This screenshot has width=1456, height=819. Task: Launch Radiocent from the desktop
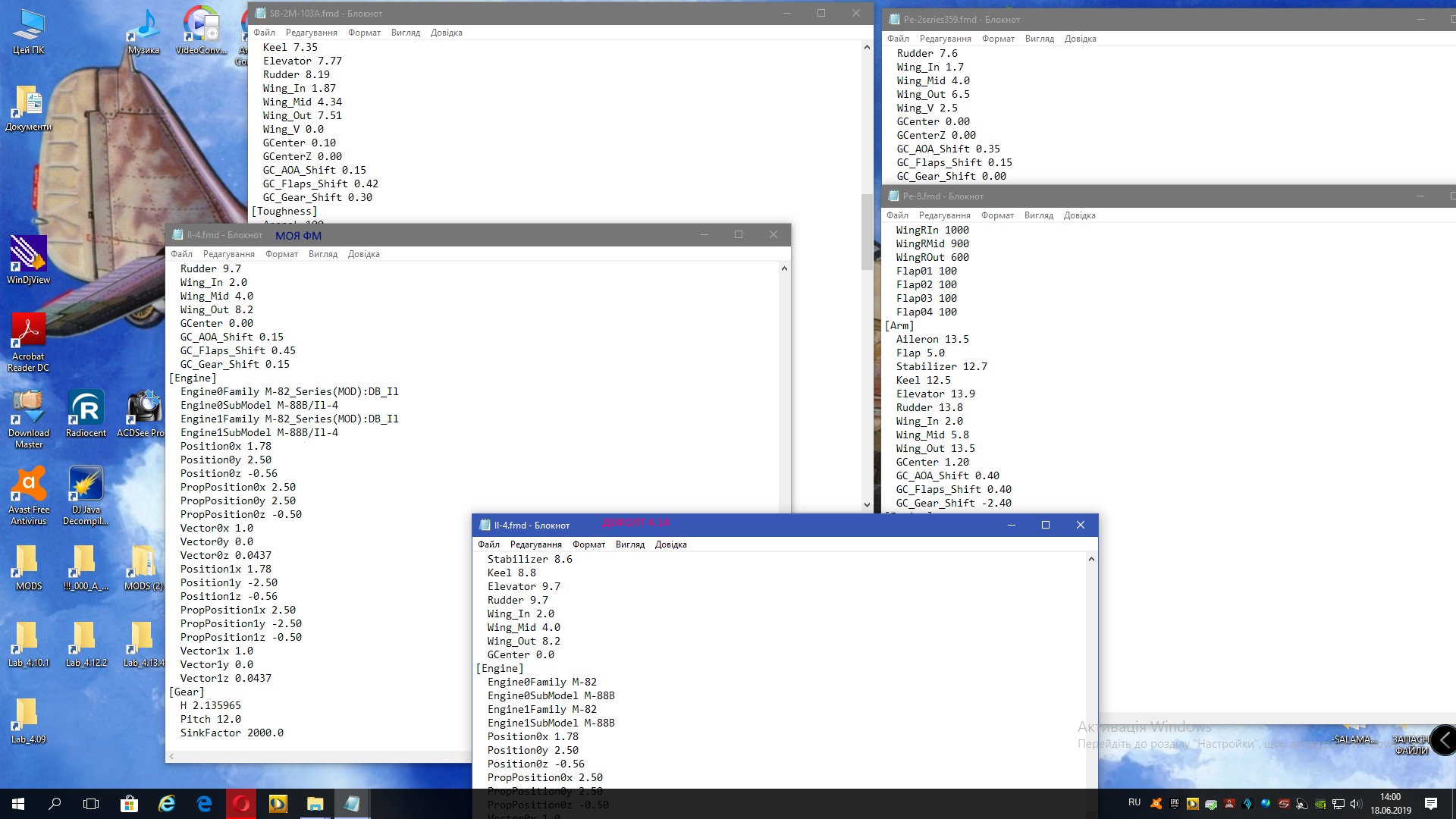pyautogui.click(x=86, y=409)
